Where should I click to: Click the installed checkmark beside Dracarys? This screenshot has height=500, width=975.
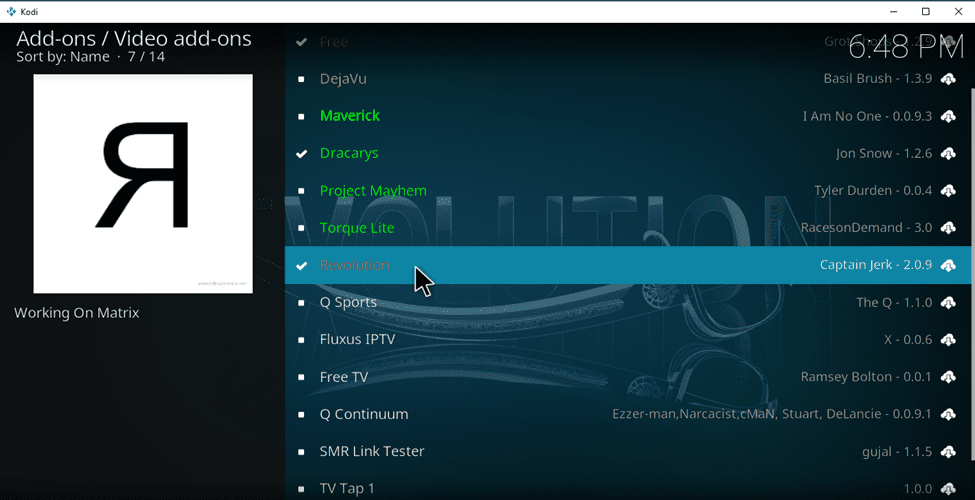302,154
